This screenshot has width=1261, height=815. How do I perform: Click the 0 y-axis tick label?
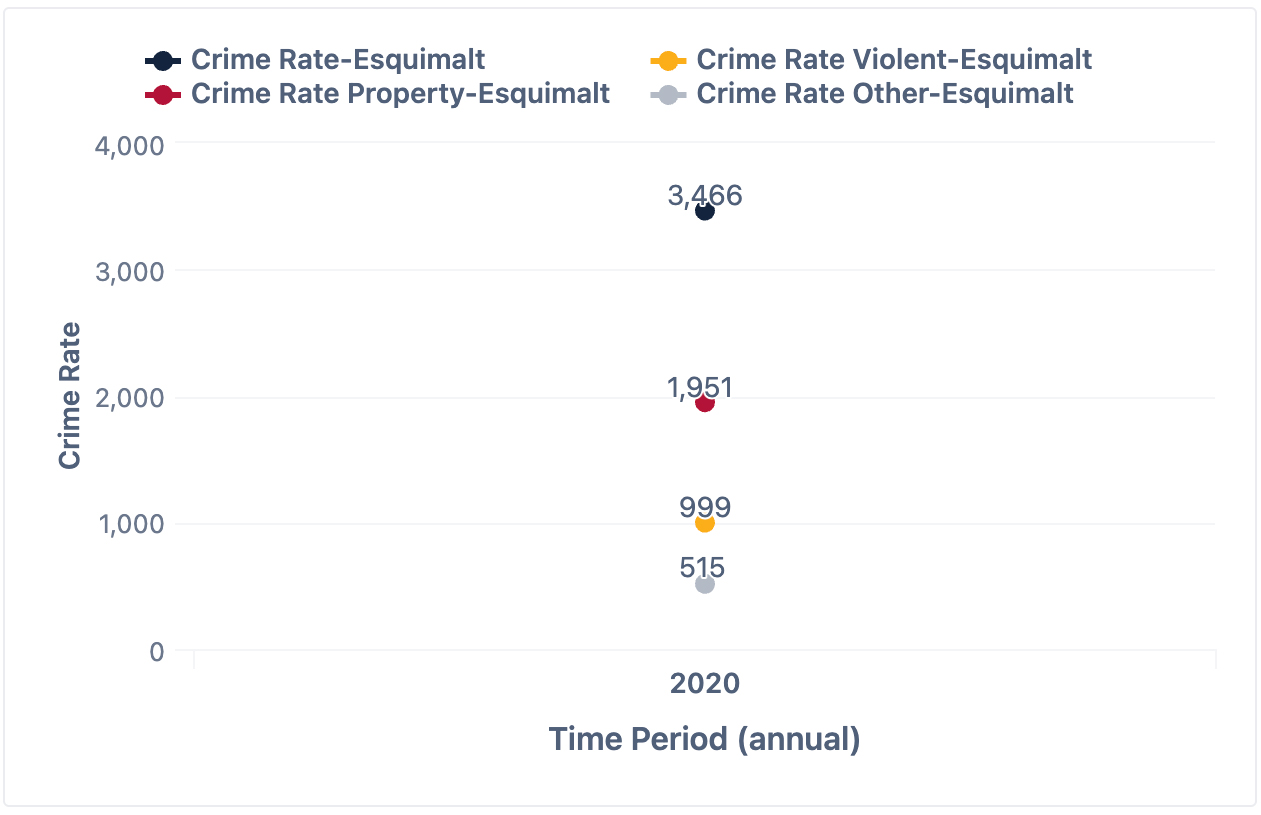(x=156, y=652)
